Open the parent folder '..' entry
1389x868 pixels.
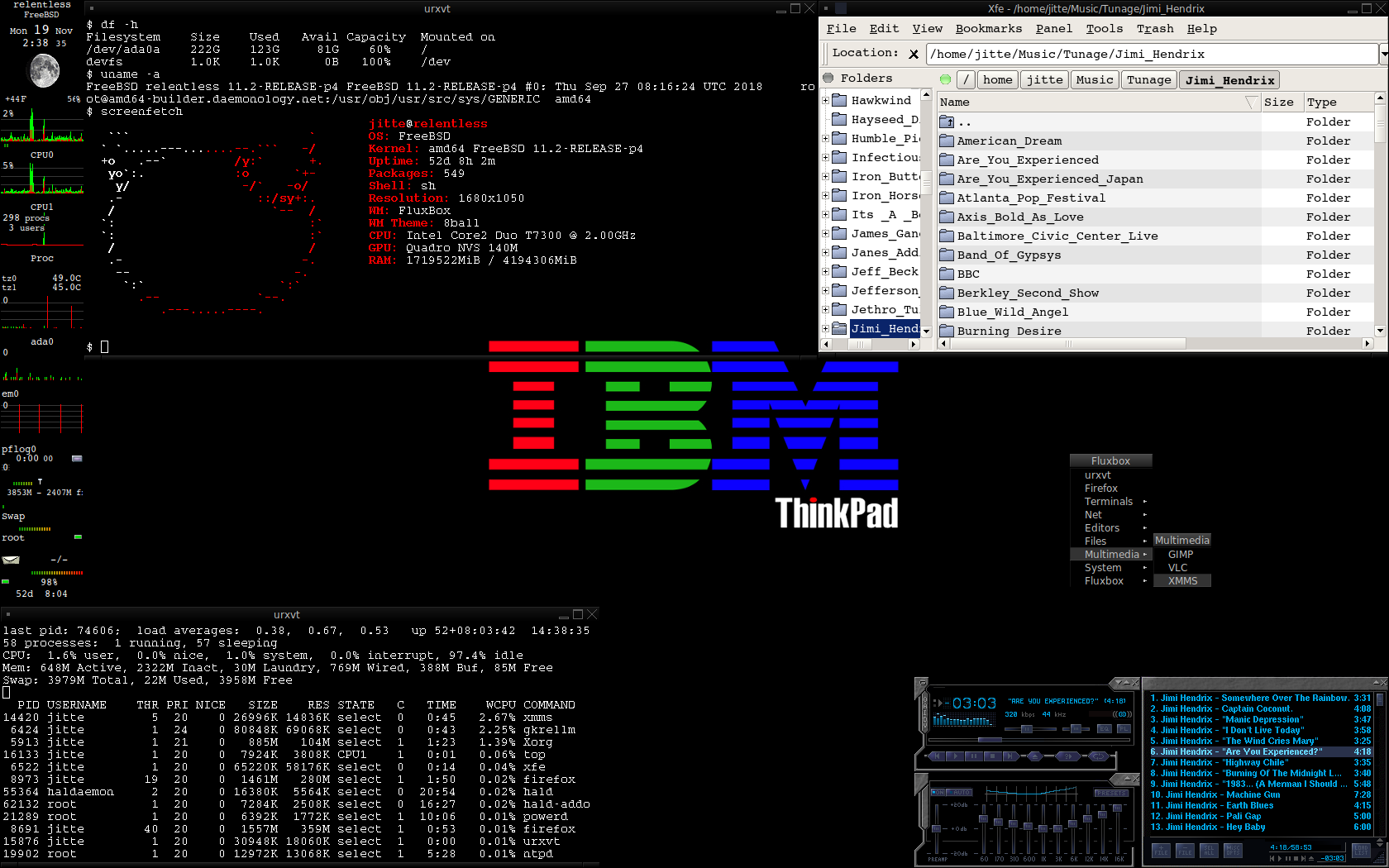[x=964, y=122]
